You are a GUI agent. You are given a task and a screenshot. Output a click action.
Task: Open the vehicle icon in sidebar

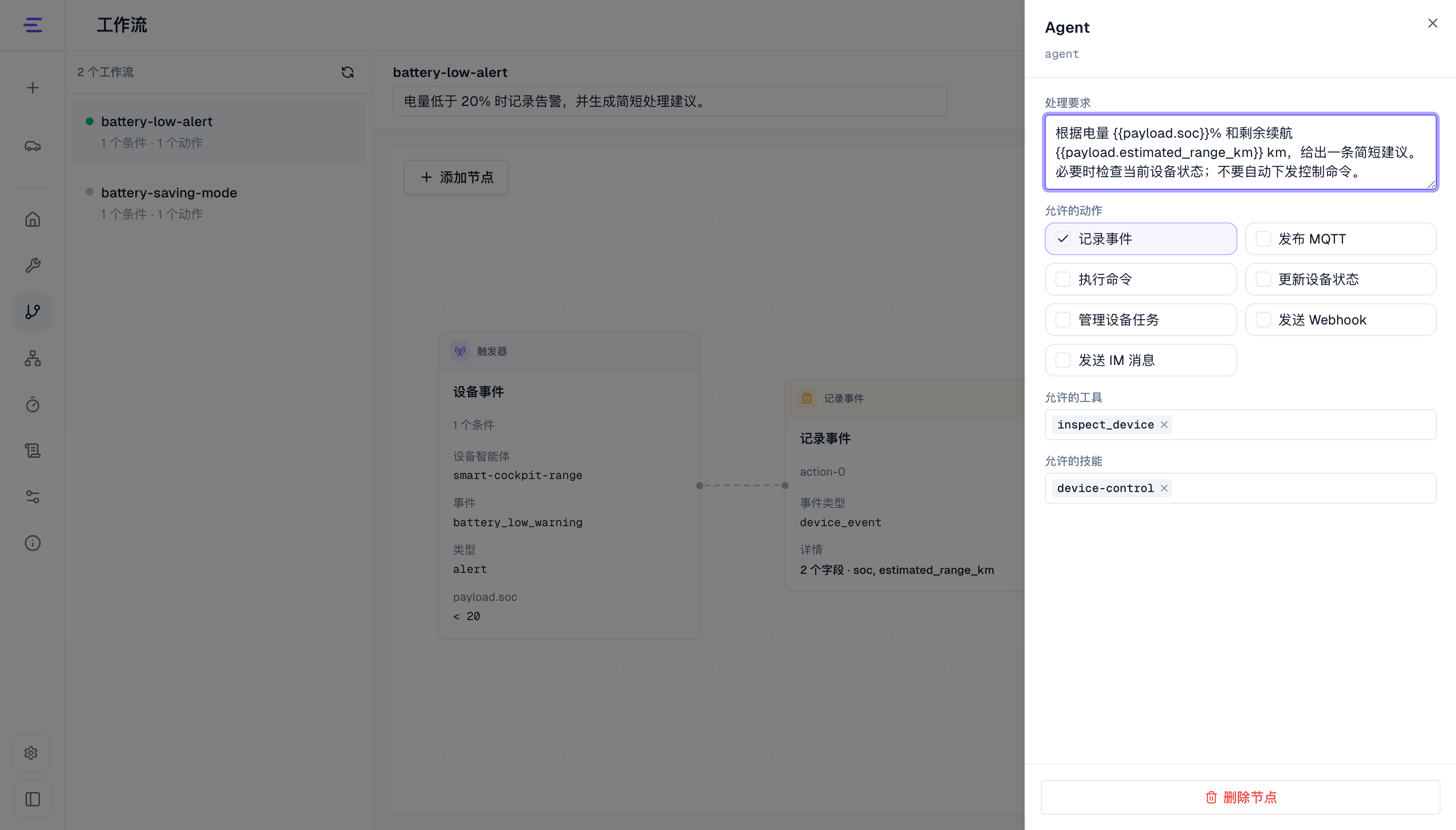tap(32, 146)
